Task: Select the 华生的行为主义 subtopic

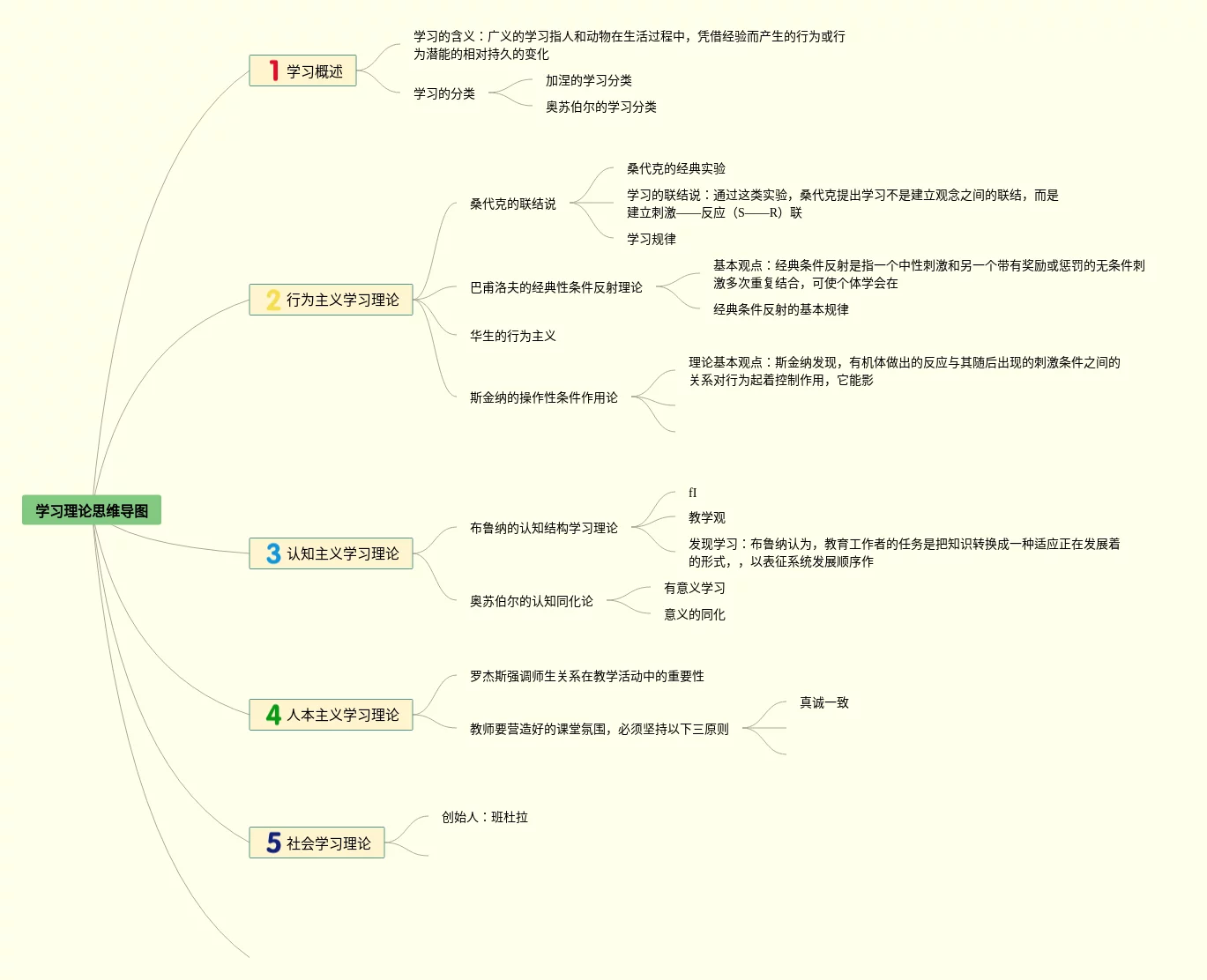Action: [x=512, y=336]
